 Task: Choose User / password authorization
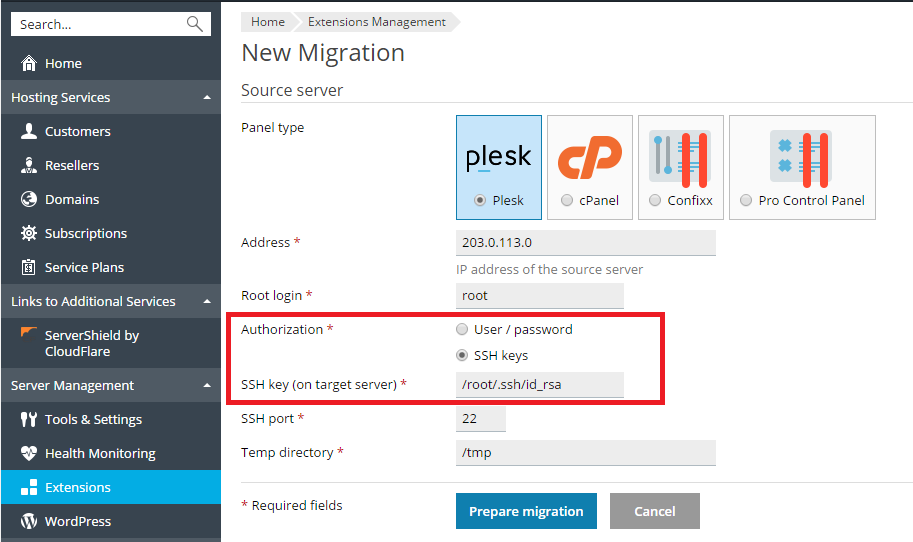(x=462, y=329)
